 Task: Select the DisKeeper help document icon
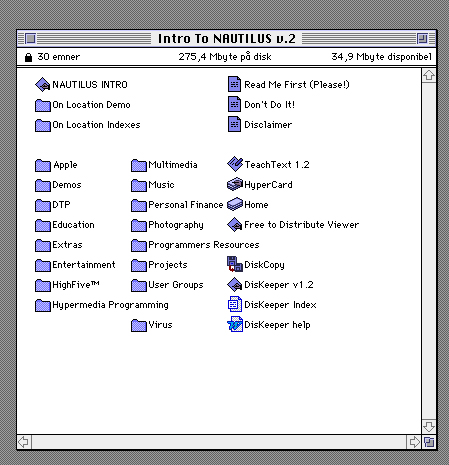pyautogui.click(x=235, y=324)
